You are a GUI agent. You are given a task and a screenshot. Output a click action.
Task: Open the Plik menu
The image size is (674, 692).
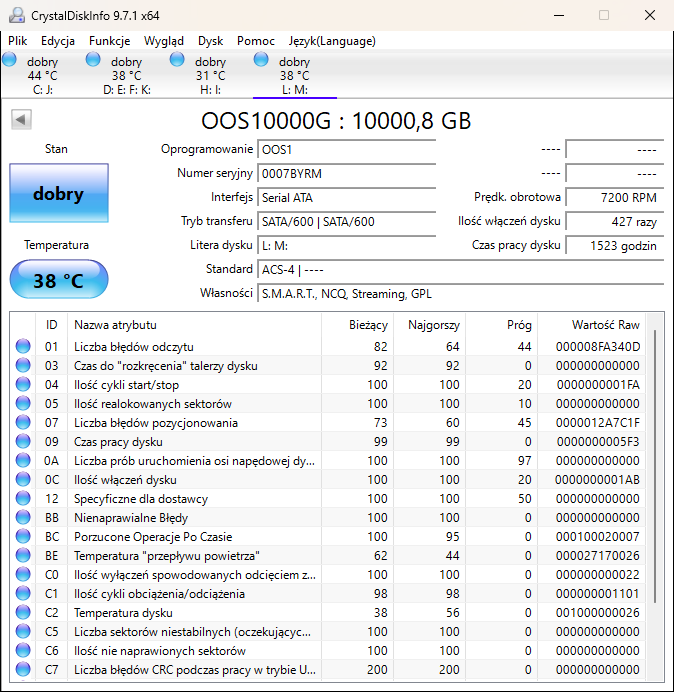pos(18,41)
